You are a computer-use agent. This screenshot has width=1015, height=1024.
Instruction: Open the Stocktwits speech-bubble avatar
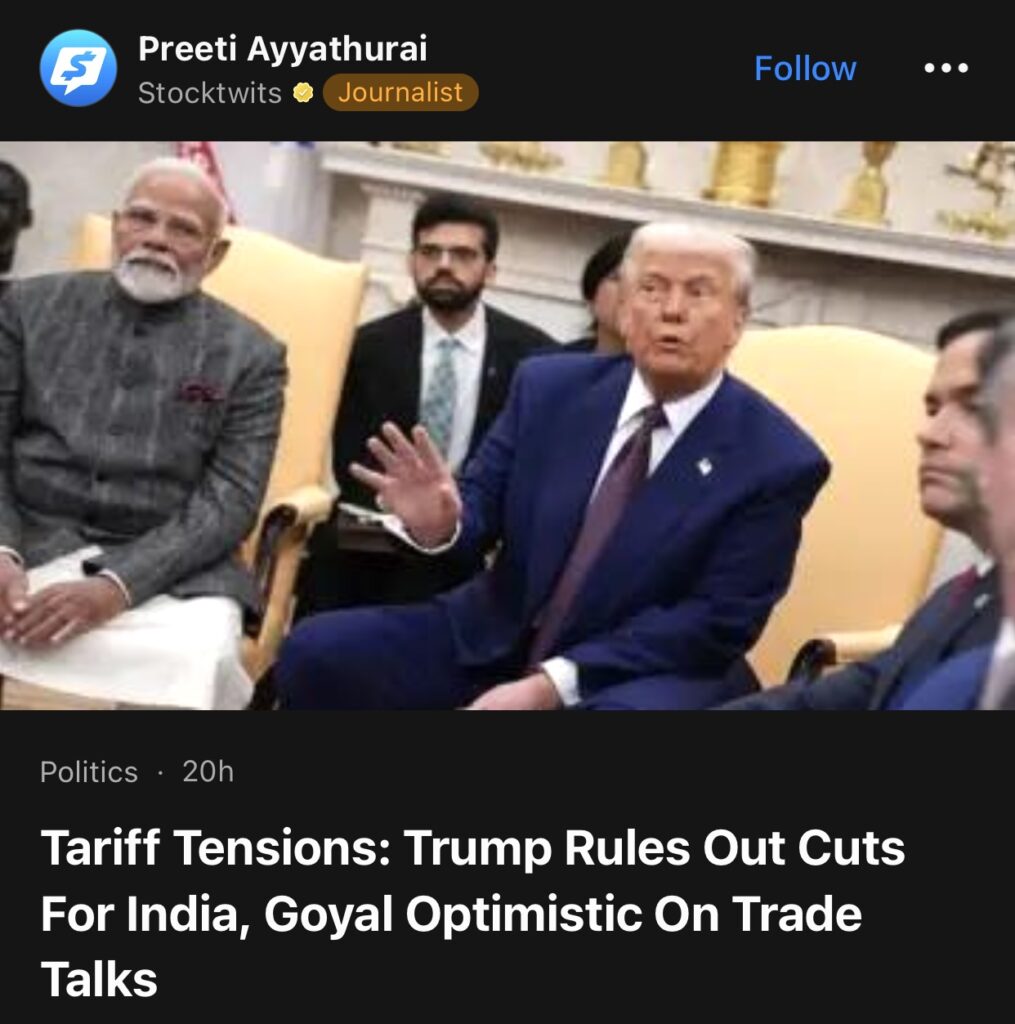(x=78, y=68)
